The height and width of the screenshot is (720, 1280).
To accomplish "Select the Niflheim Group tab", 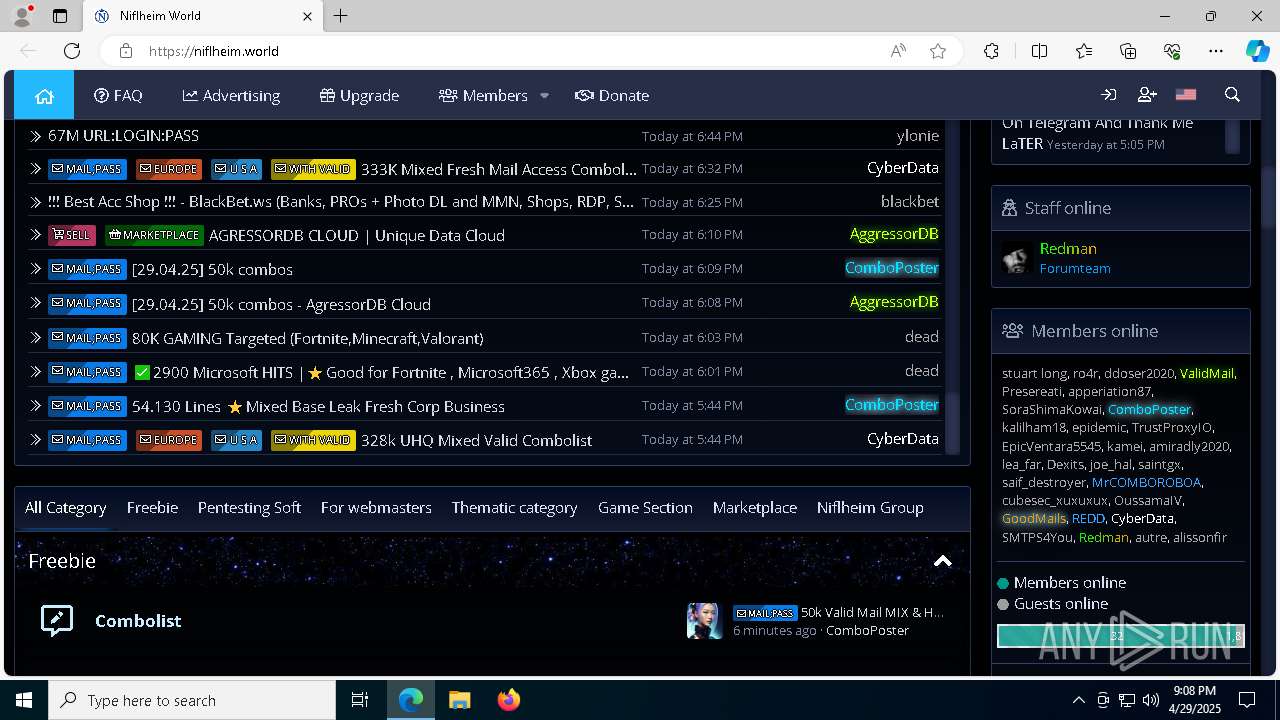I will point(870,508).
